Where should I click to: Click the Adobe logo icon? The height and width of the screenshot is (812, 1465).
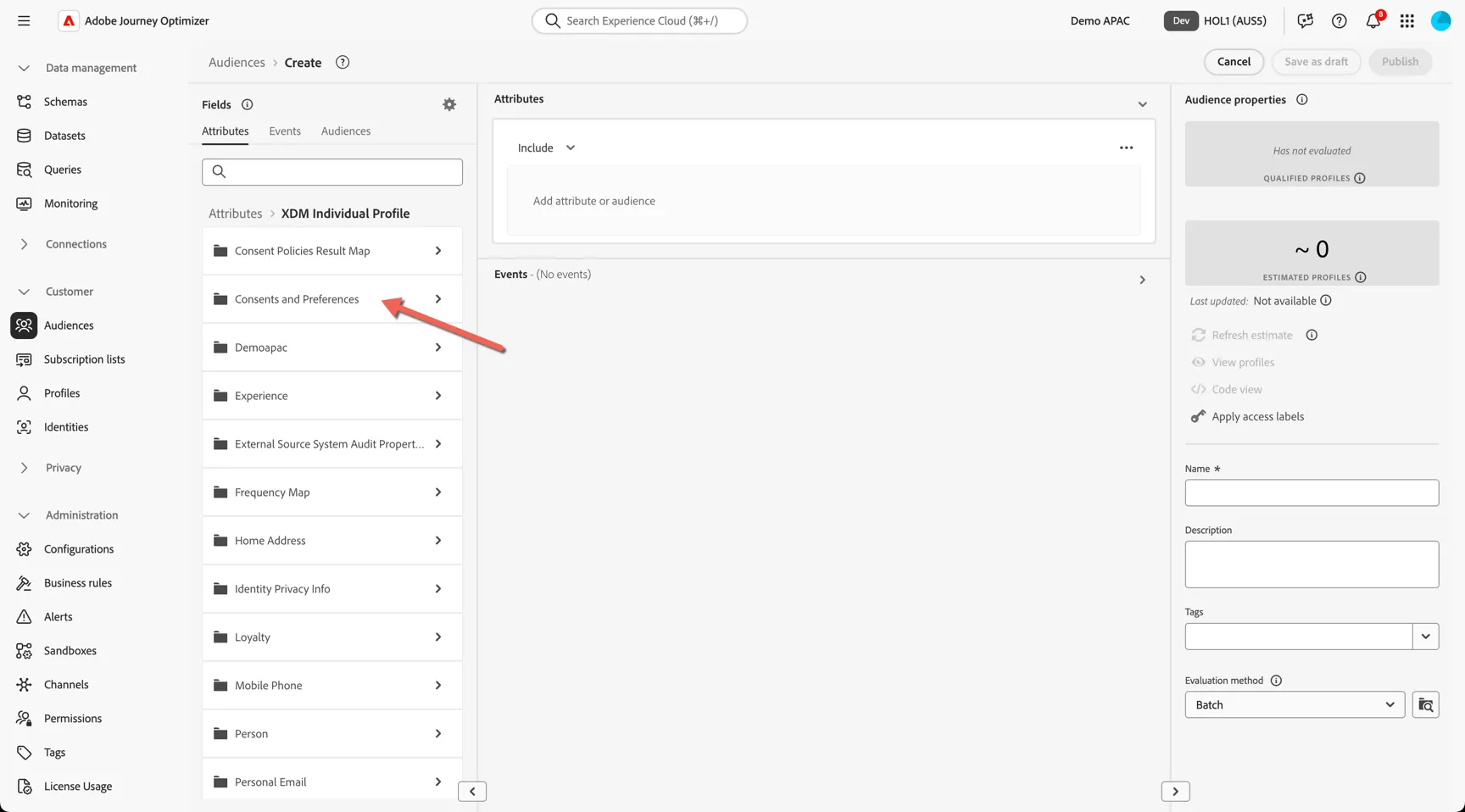[69, 20]
